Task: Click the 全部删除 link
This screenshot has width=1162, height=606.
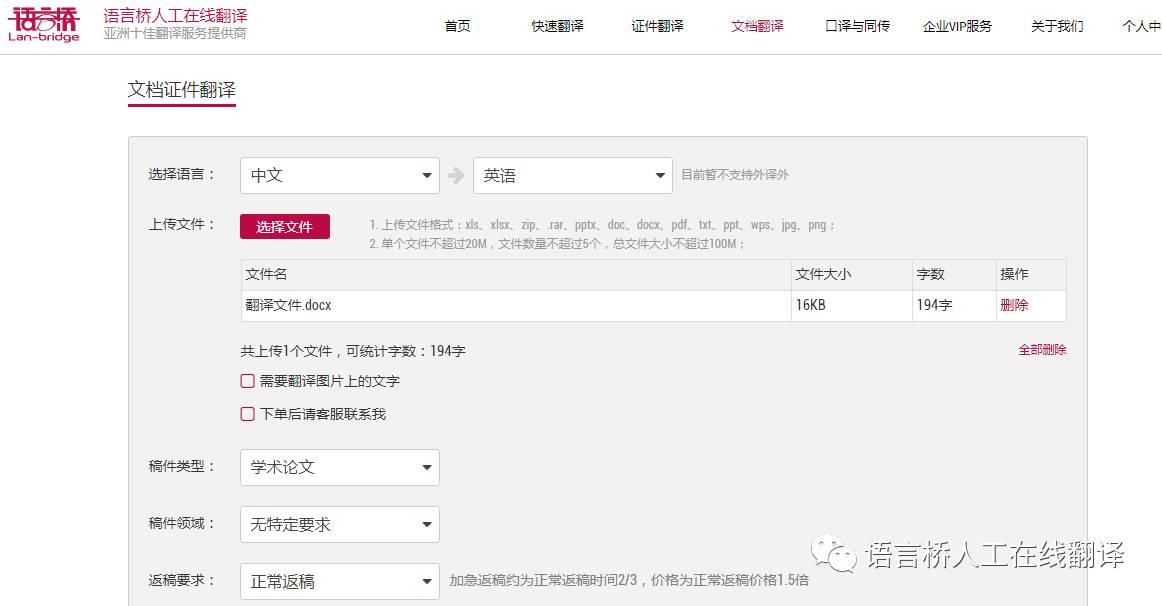Action: click(x=1044, y=350)
